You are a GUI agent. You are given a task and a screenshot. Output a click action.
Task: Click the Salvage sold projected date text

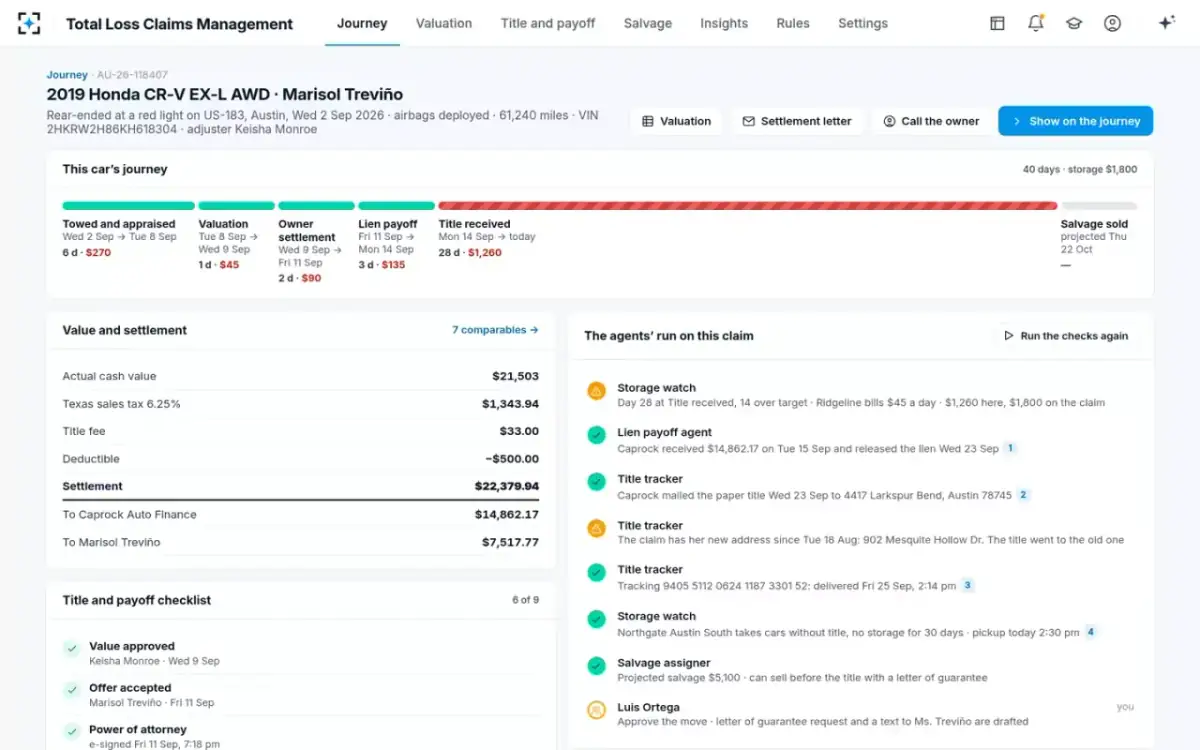(x=1093, y=243)
